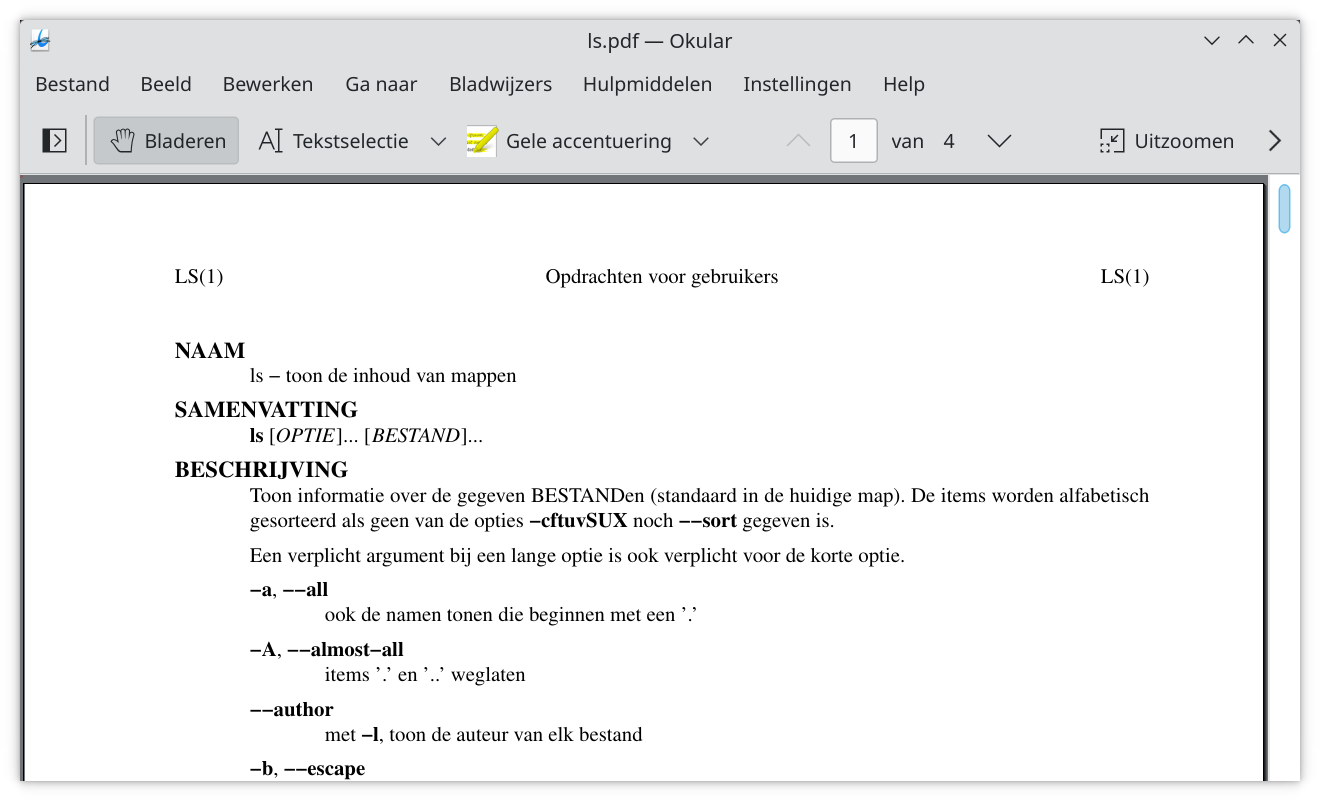The height and width of the screenshot is (801, 1320).
Task: Focus the page number input field
Action: pyautogui.click(x=854, y=141)
